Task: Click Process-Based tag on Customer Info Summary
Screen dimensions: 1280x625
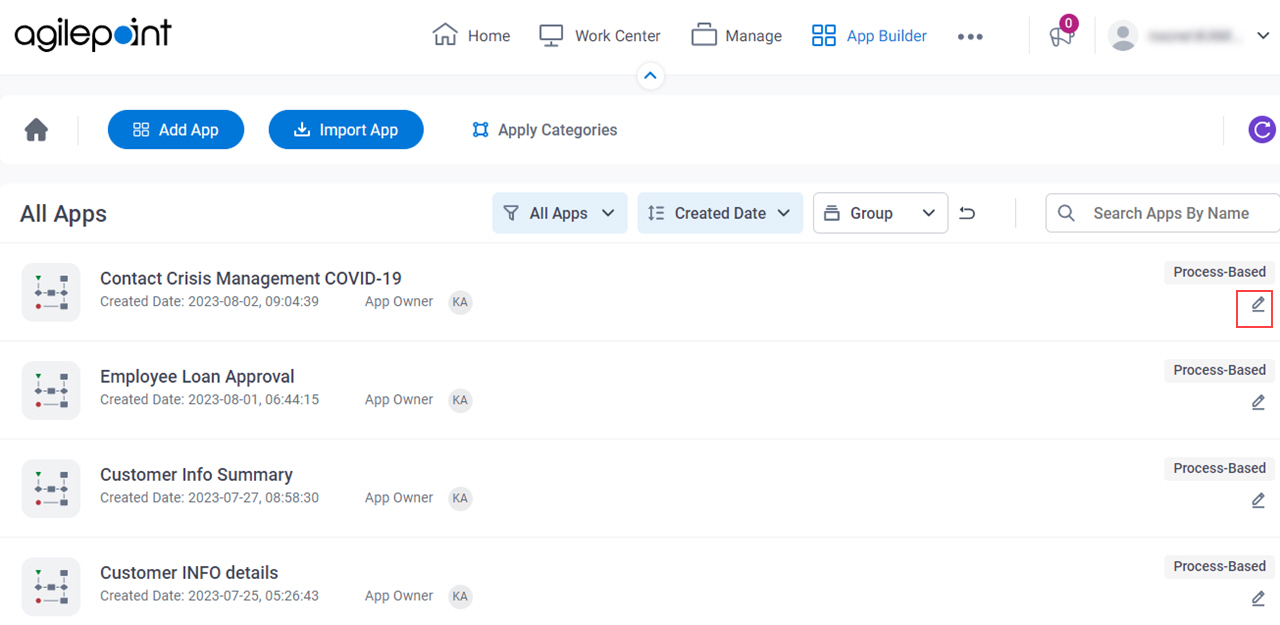Action: click(x=1219, y=468)
